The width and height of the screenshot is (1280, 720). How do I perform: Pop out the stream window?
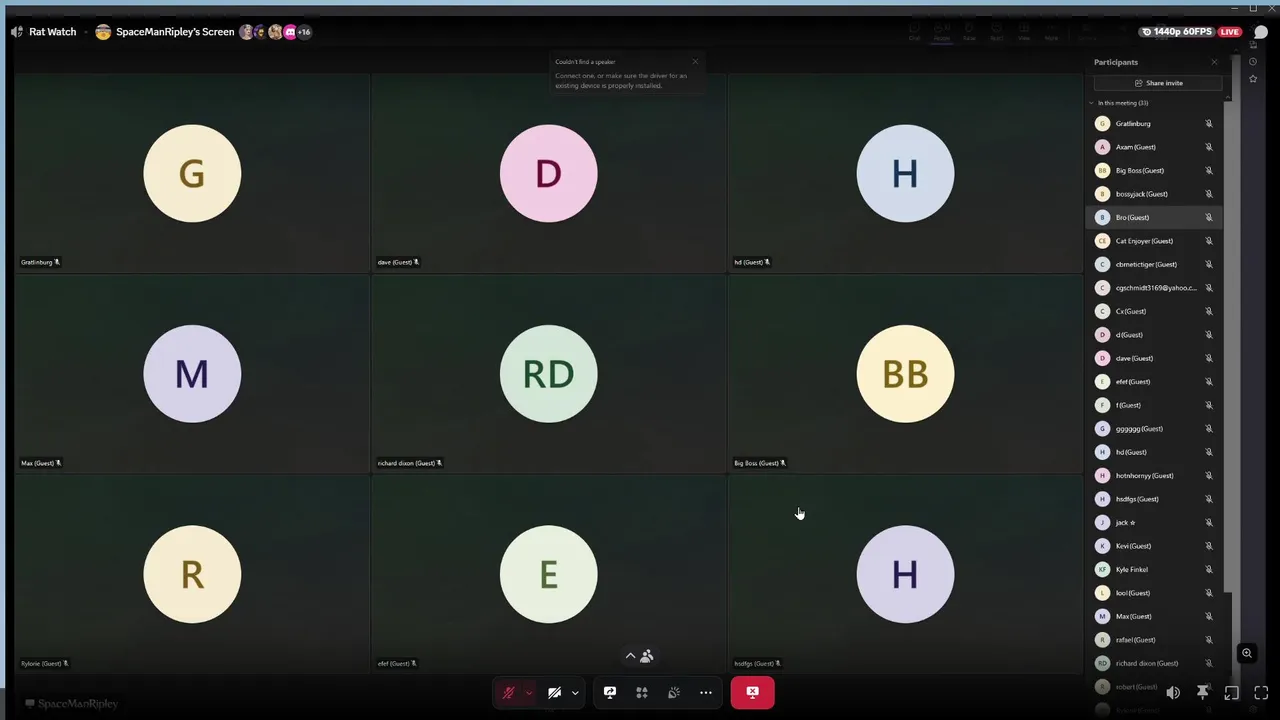pos(1232,692)
